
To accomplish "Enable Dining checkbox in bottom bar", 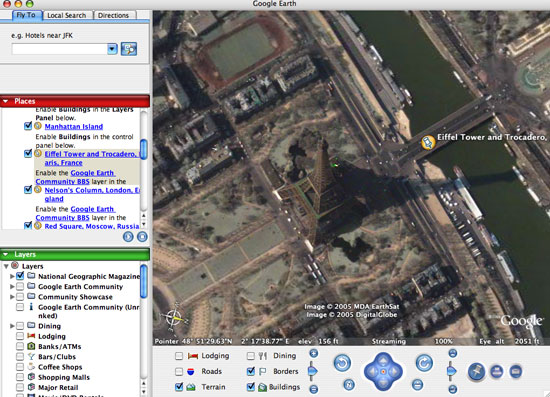I will click(251, 356).
